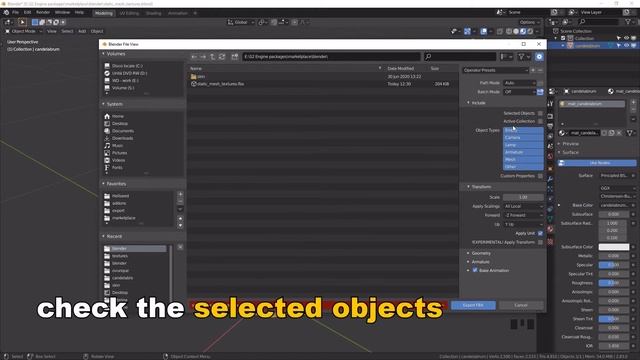This screenshot has height=360, width=640.
Task: Click the Export FBX button
Action: tap(473, 305)
